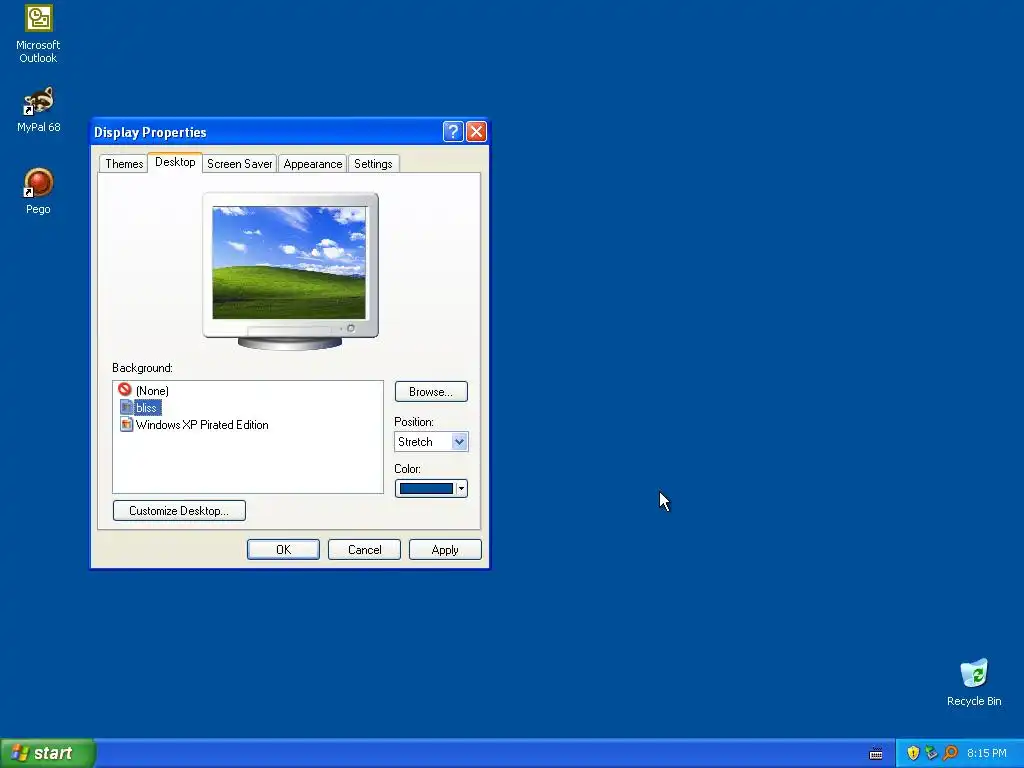Viewport: 1024px width, 768px height.
Task: Switch to the Appearance tab
Action: pos(313,164)
